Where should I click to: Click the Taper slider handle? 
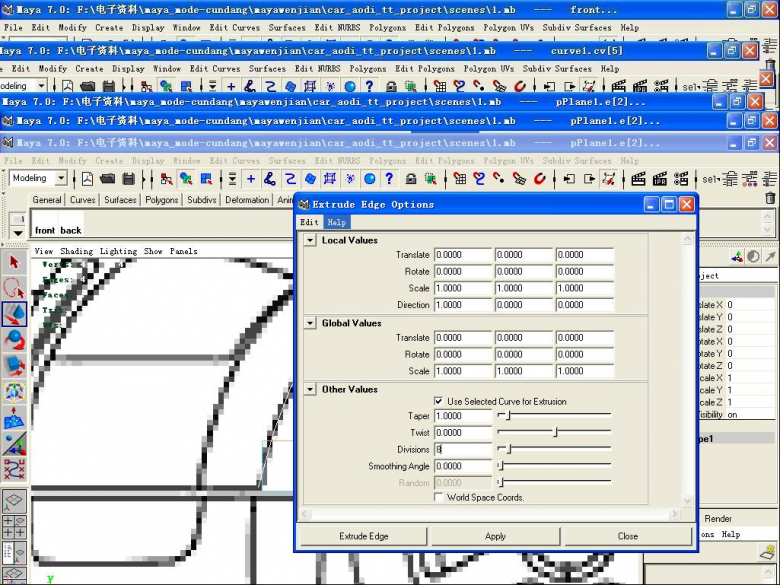click(508, 415)
